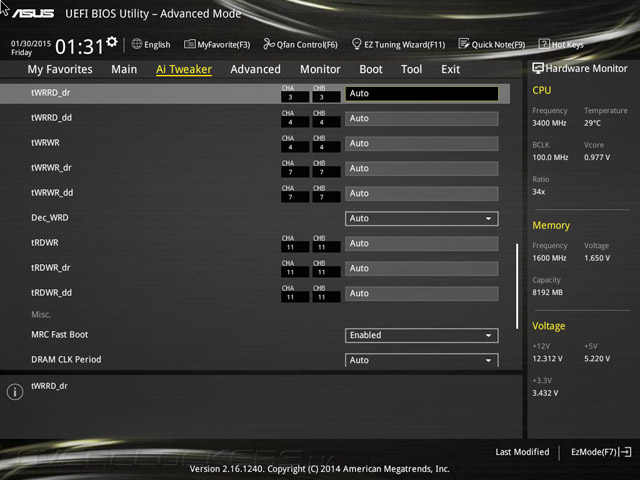The width and height of the screenshot is (640, 480).
Task: Click the Quick Note notepad icon
Action: pos(464,44)
